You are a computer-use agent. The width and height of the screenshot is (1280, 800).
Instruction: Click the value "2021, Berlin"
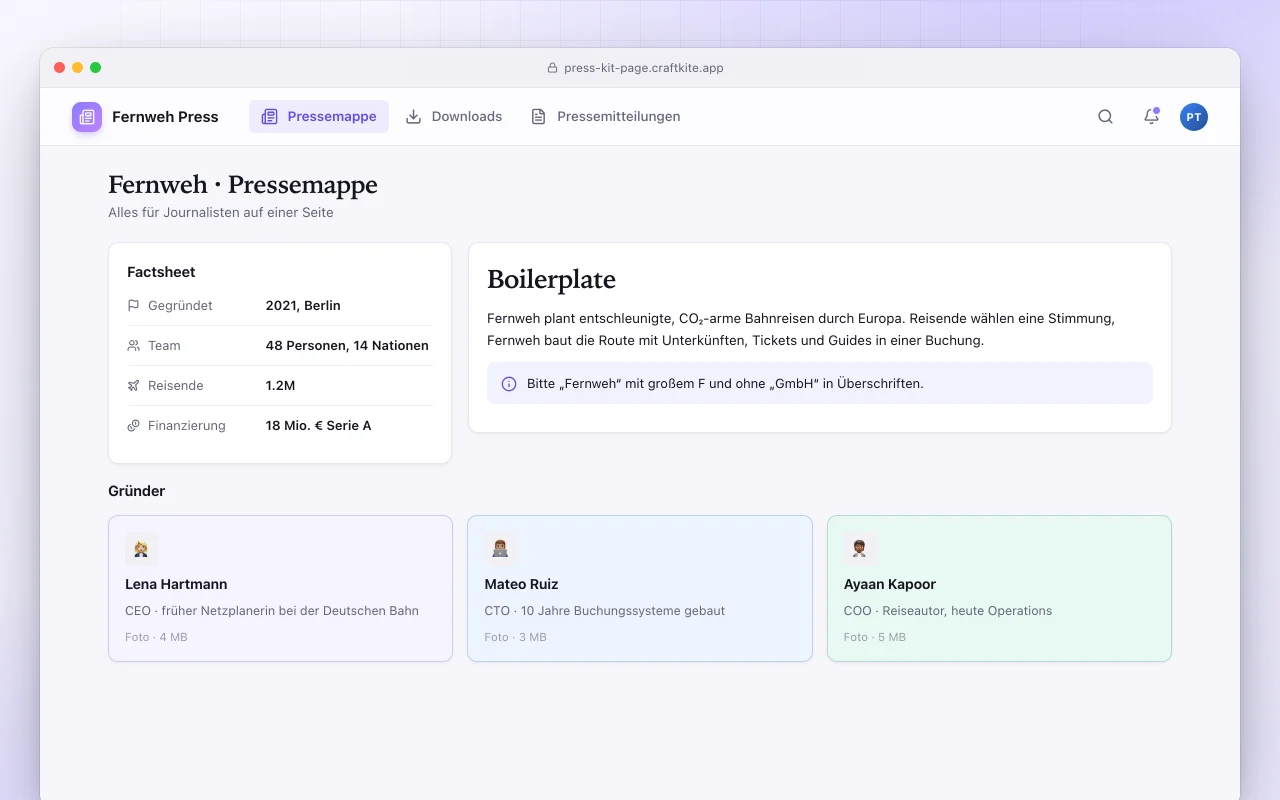coord(303,306)
